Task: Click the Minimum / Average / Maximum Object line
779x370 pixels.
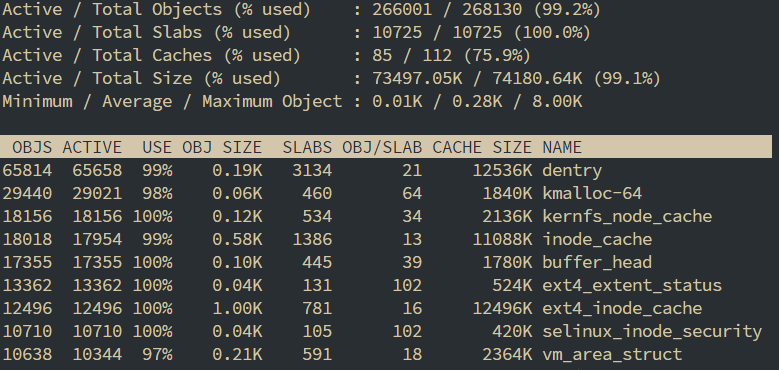Action: click(292, 101)
